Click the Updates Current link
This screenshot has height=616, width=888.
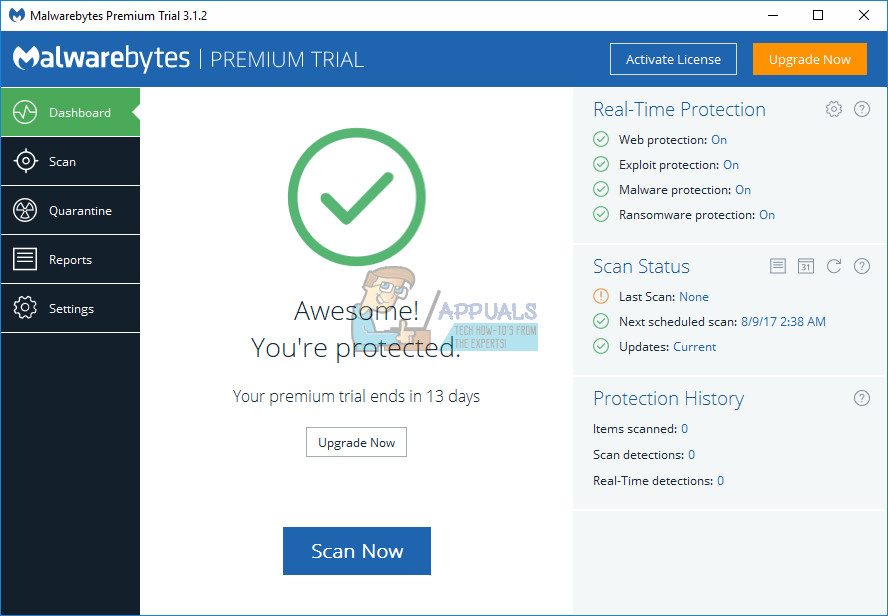[x=694, y=346]
